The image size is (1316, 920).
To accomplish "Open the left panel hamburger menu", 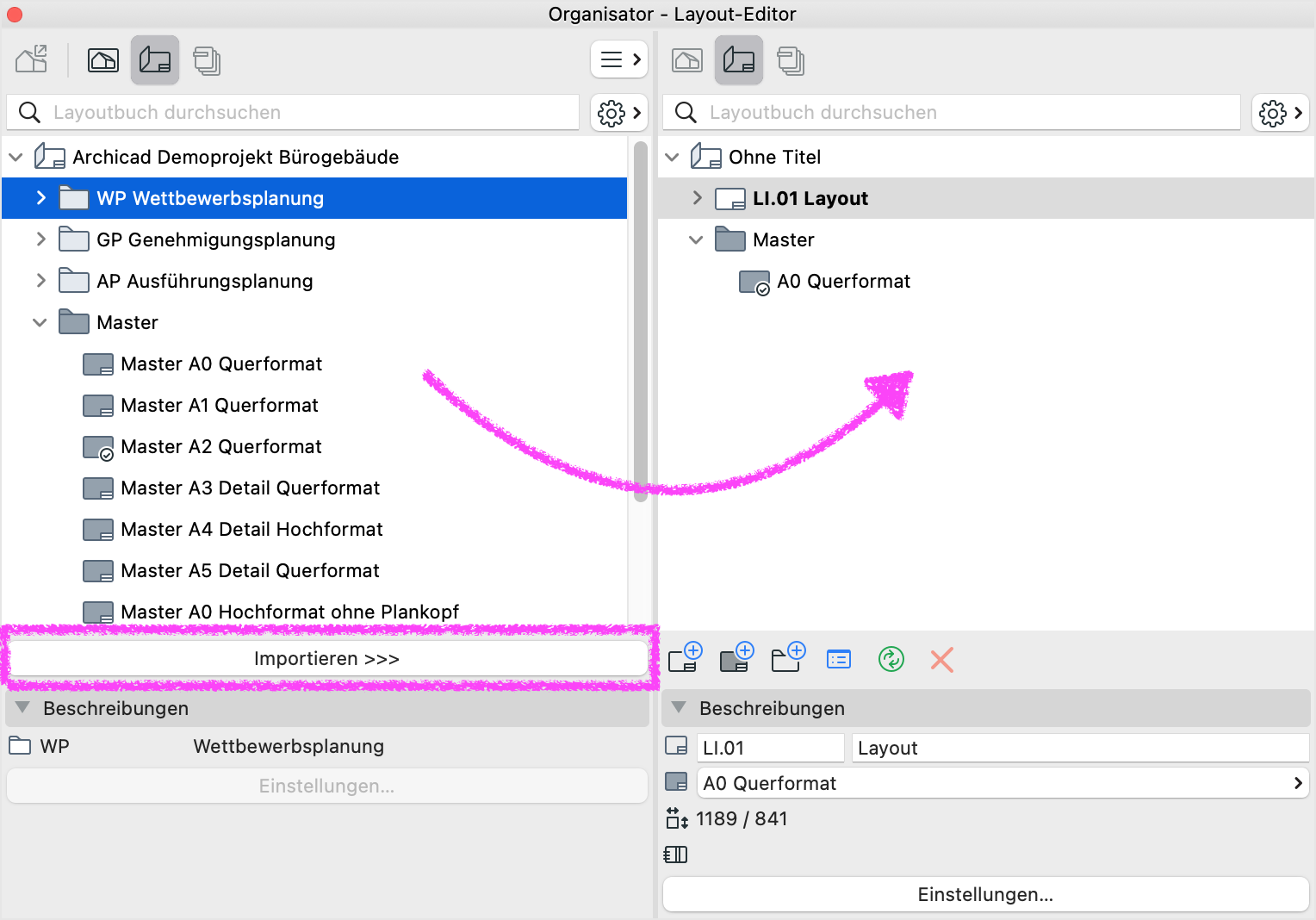I will click(618, 59).
